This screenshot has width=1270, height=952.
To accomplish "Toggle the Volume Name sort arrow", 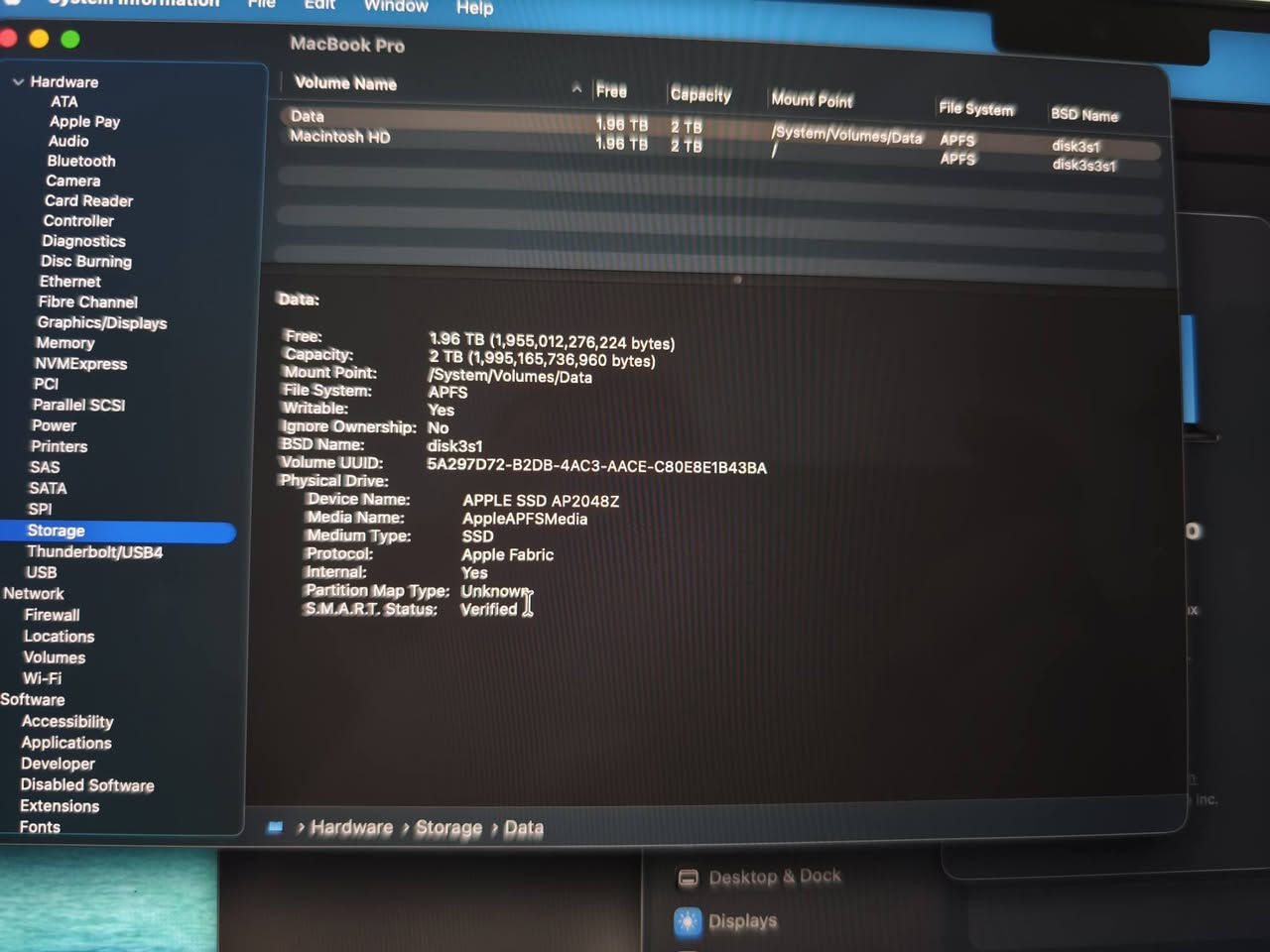I will pos(576,88).
